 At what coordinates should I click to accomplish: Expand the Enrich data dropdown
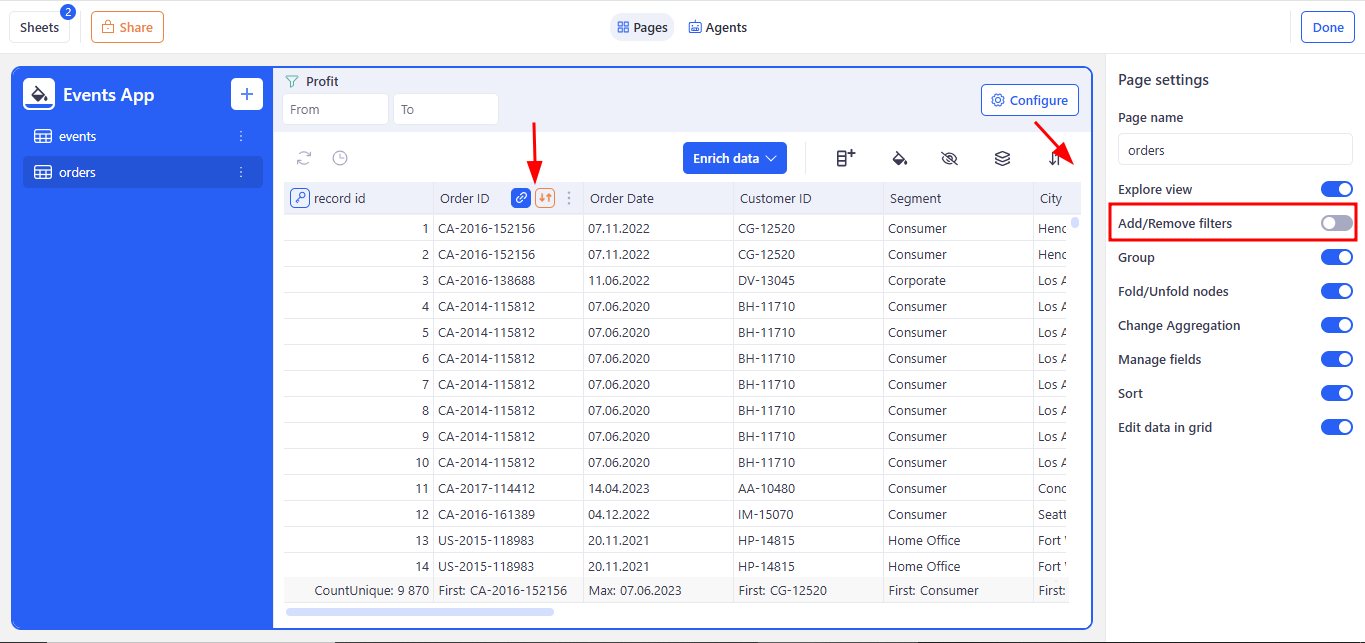pos(734,158)
